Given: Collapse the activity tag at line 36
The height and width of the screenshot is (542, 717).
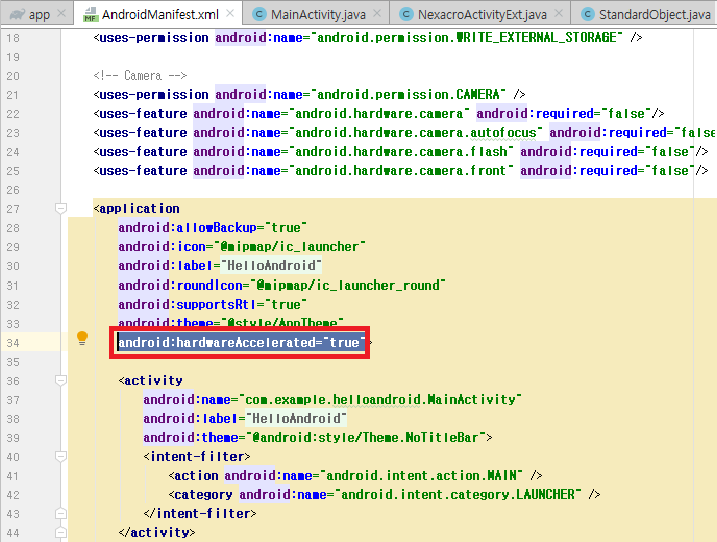Looking at the screenshot, I should [60, 380].
